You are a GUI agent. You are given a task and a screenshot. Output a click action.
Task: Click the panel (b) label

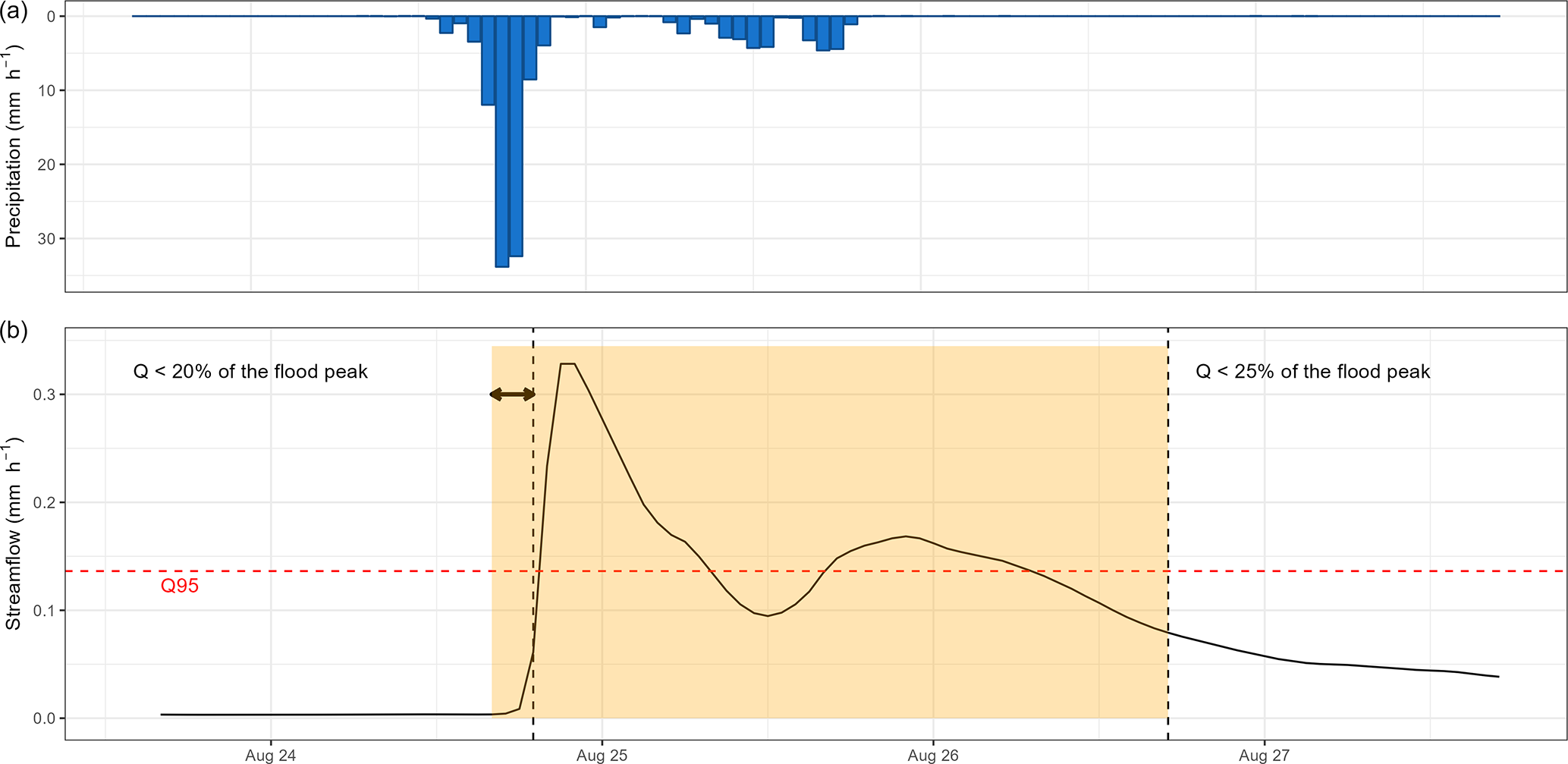tap(14, 332)
